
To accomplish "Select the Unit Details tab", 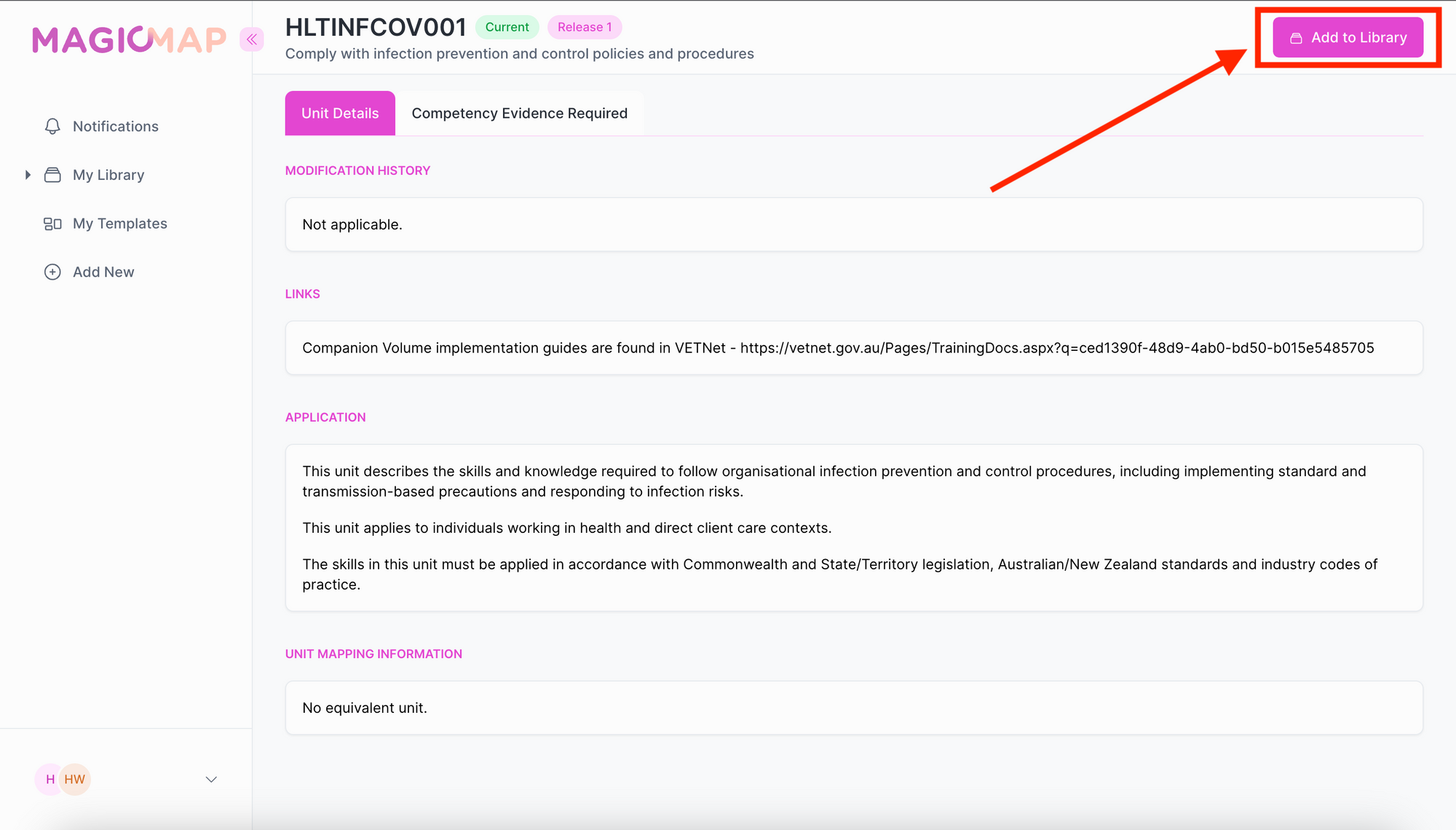I will pos(340,114).
